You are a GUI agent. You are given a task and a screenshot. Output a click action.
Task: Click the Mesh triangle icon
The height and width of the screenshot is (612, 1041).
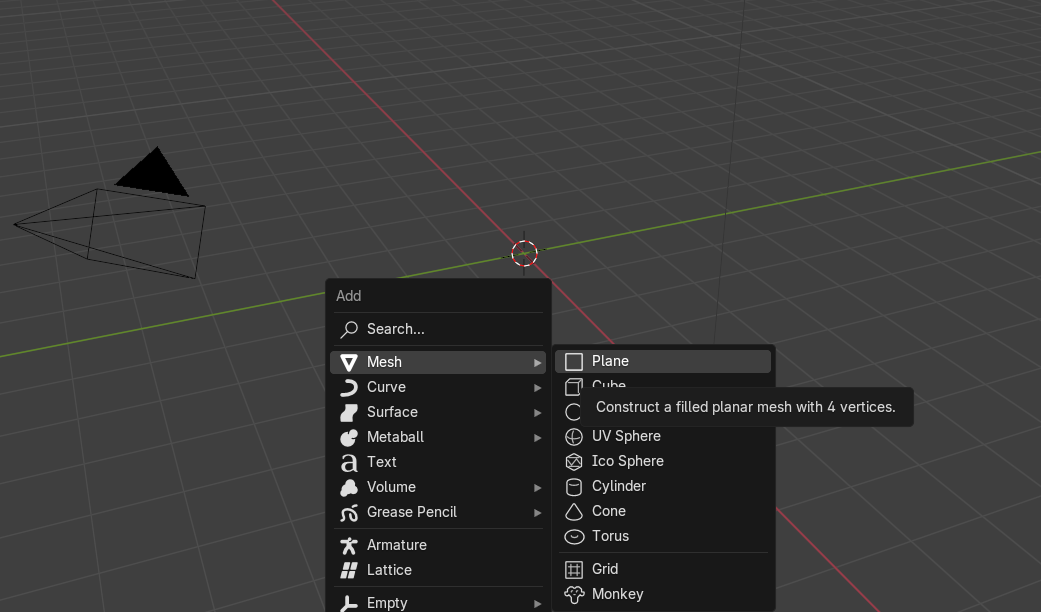tap(349, 362)
